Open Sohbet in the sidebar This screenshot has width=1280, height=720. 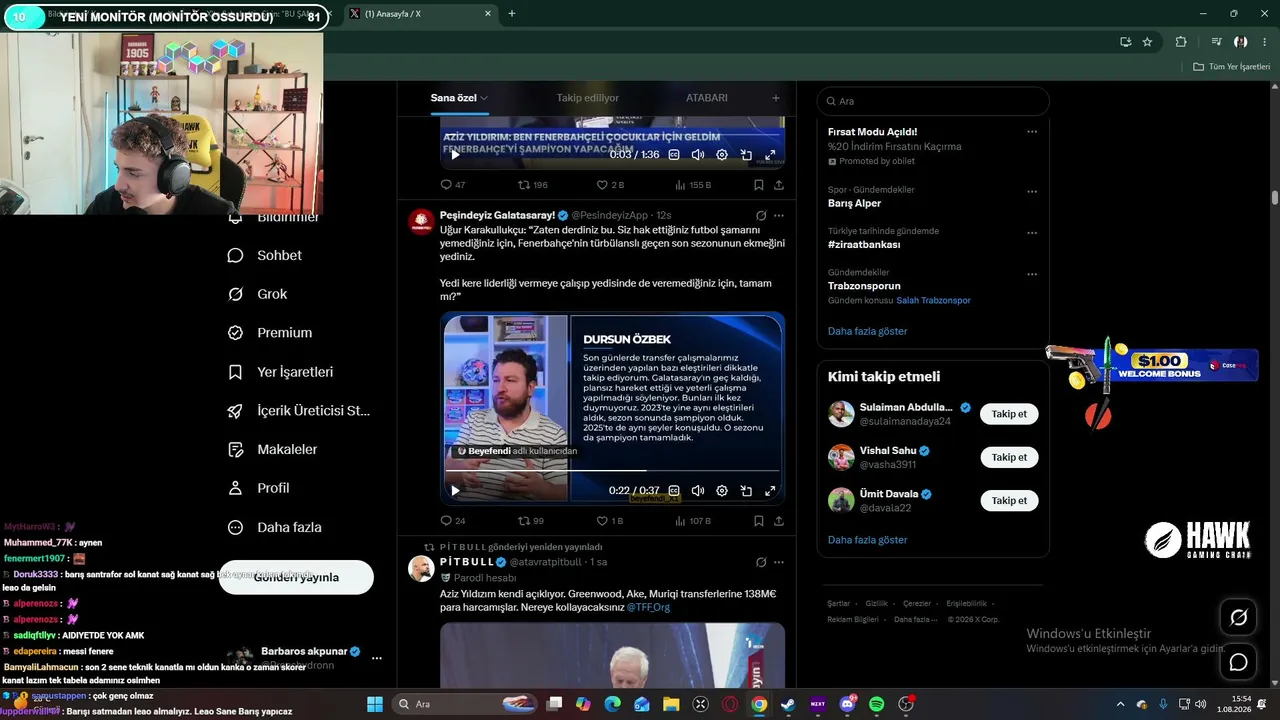[x=265, y=255]
